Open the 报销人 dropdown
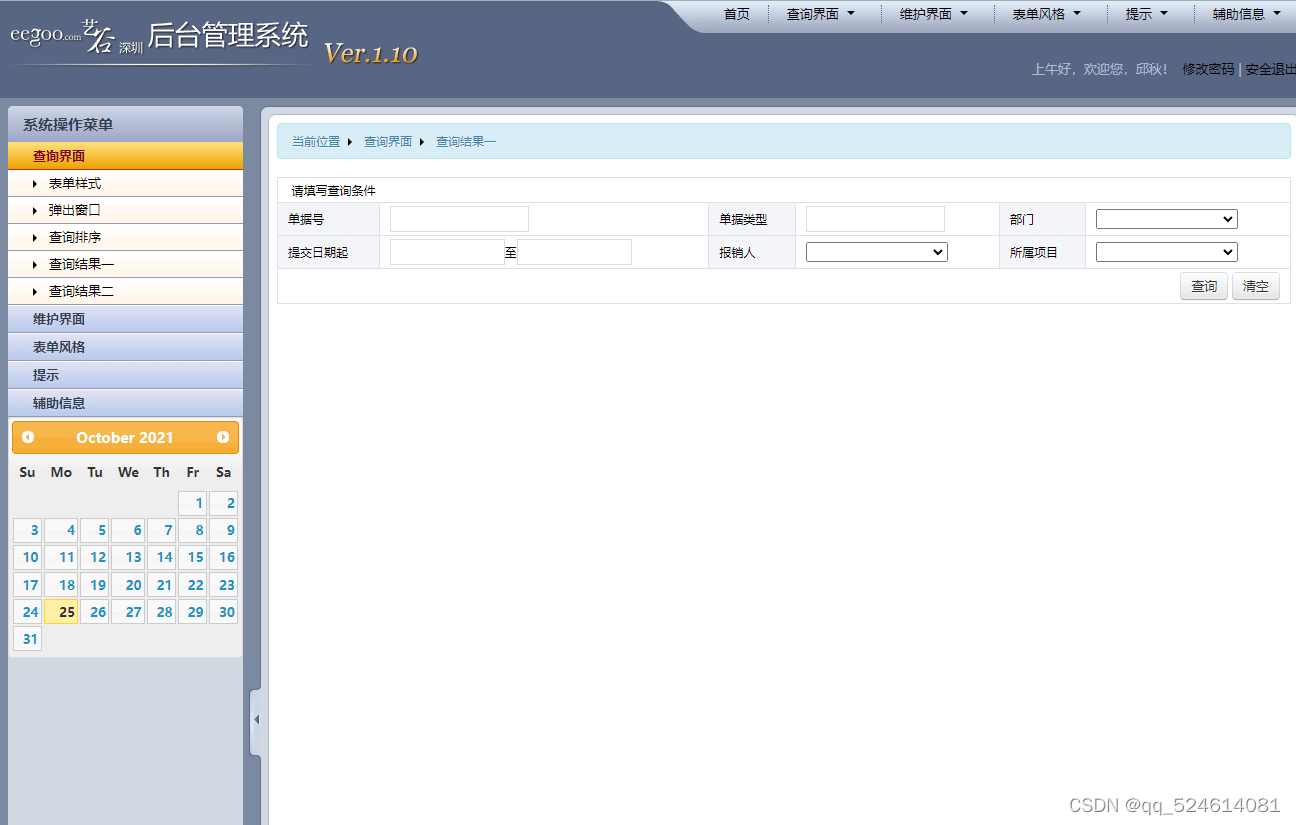Screen dimensions: 1296x825 [876, 251]
